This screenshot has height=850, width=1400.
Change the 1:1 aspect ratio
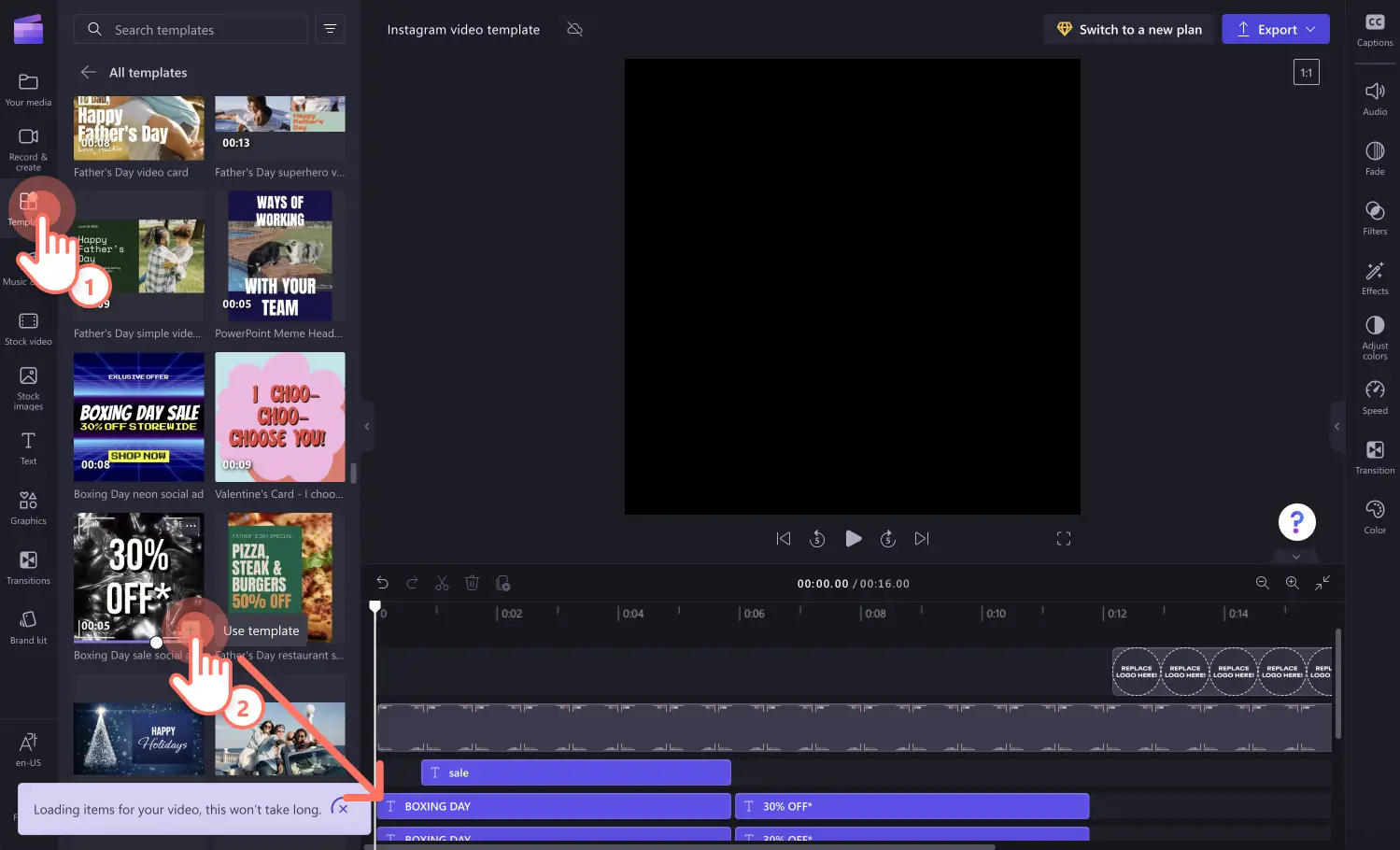1306,72
